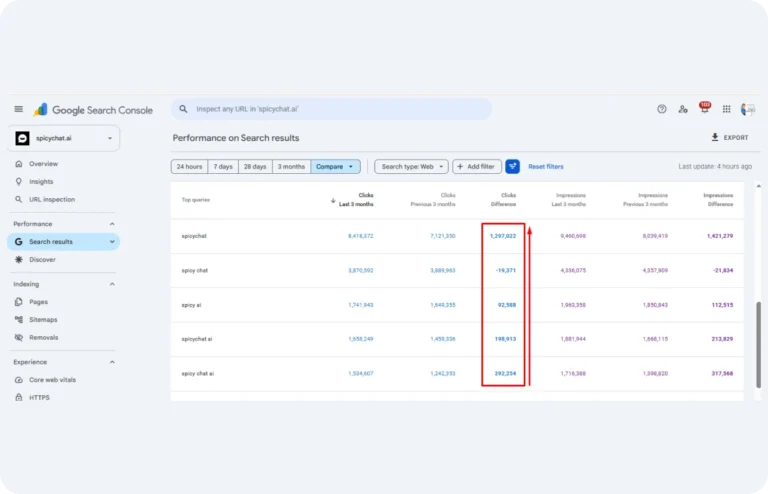Select the 28 days date tab

[255, 166]
